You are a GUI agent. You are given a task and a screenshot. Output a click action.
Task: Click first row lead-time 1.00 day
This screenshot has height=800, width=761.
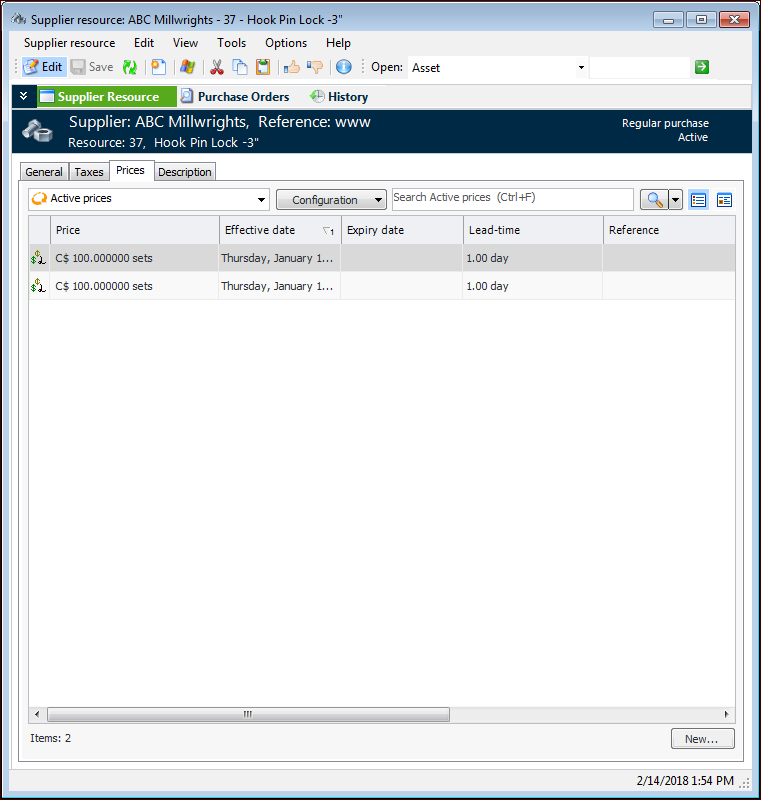(x=487, y=258)
